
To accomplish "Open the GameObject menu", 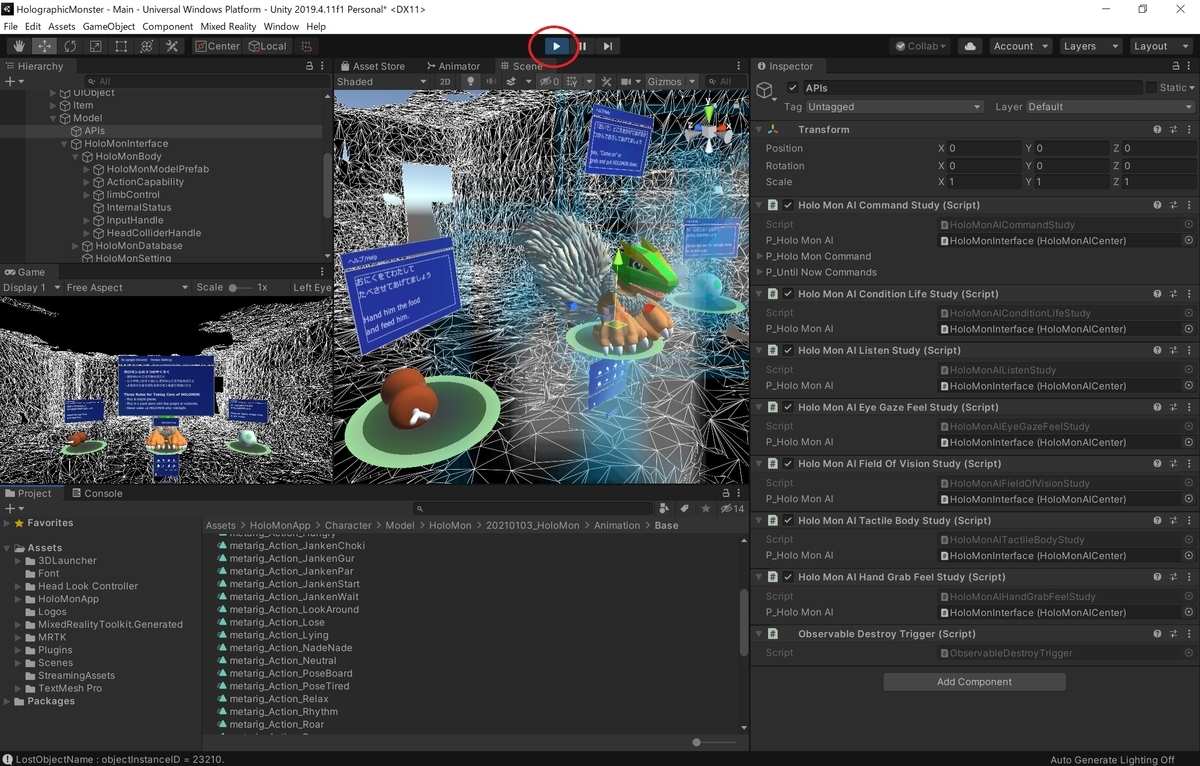I will [x=109, y=26].
